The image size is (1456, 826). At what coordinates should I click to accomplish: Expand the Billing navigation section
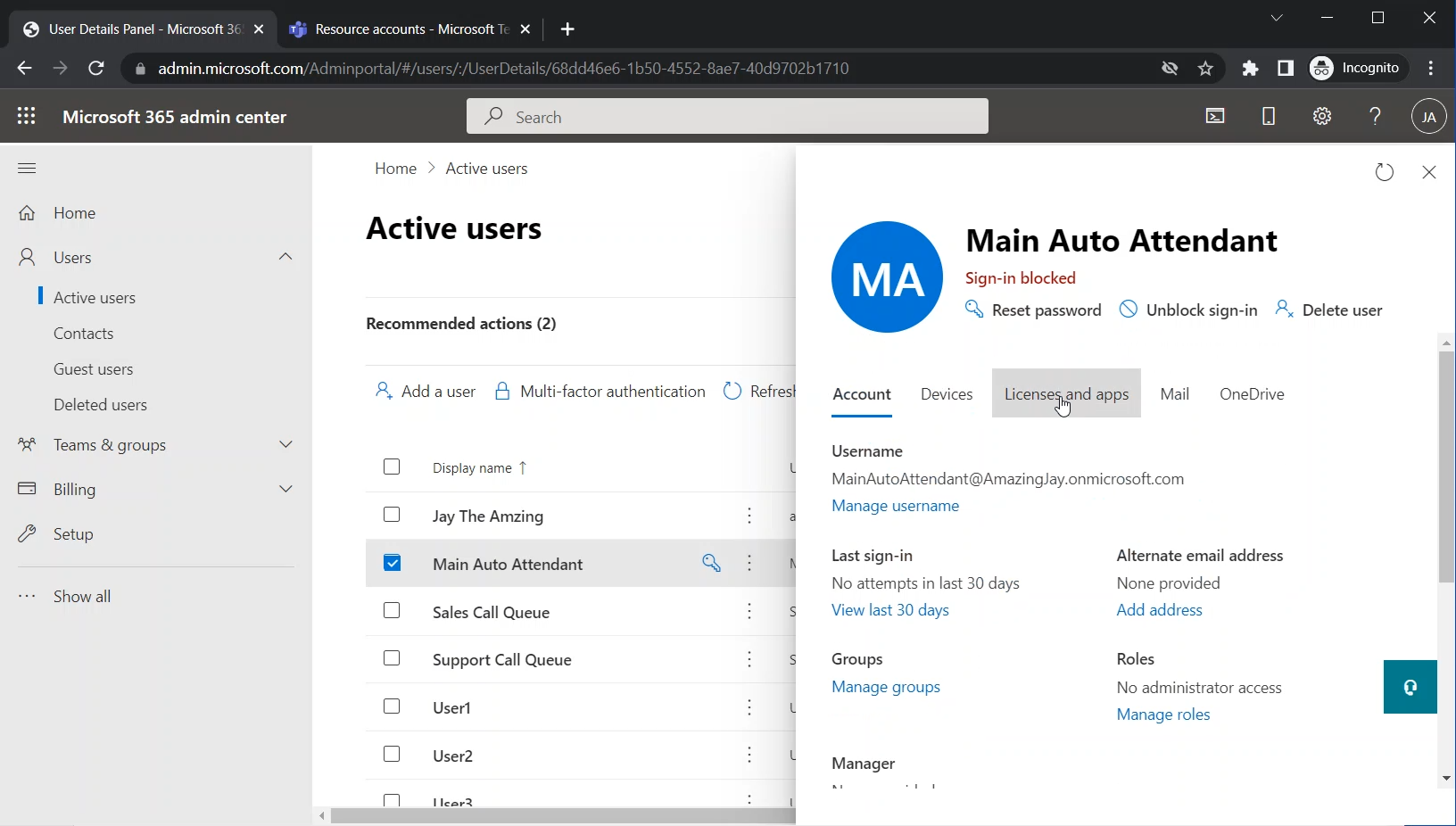point(285,489)
